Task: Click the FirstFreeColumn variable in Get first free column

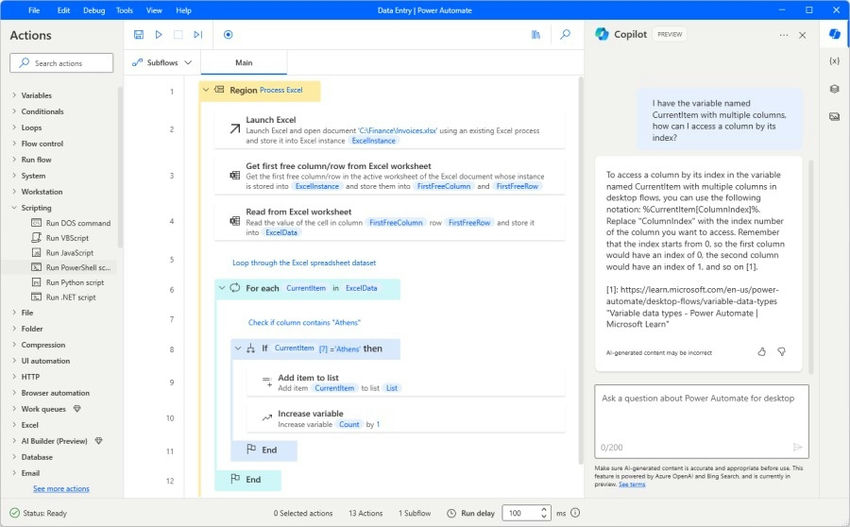Action: (443, 186)
